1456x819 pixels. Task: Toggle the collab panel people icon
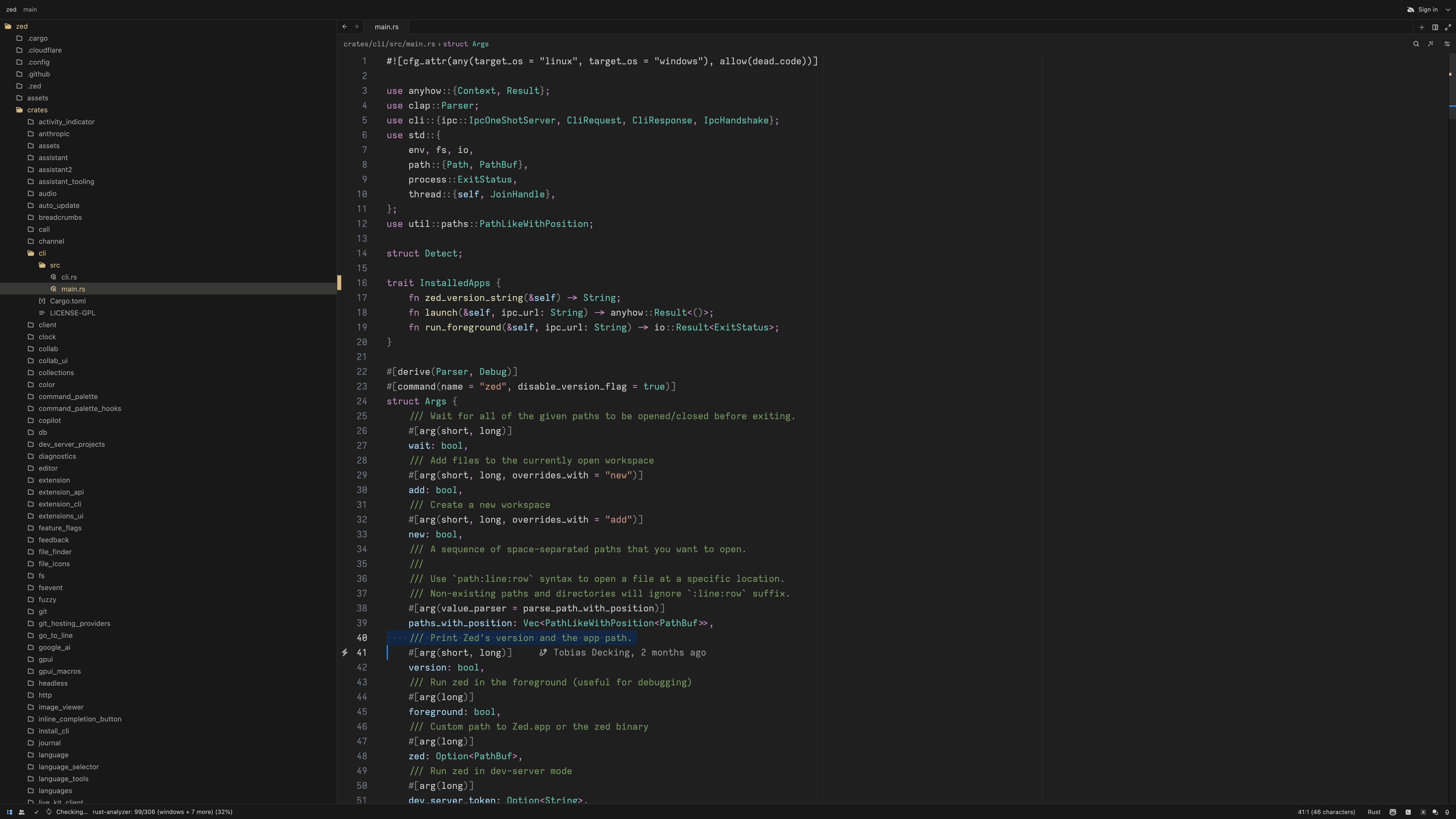tap(22, 812)
